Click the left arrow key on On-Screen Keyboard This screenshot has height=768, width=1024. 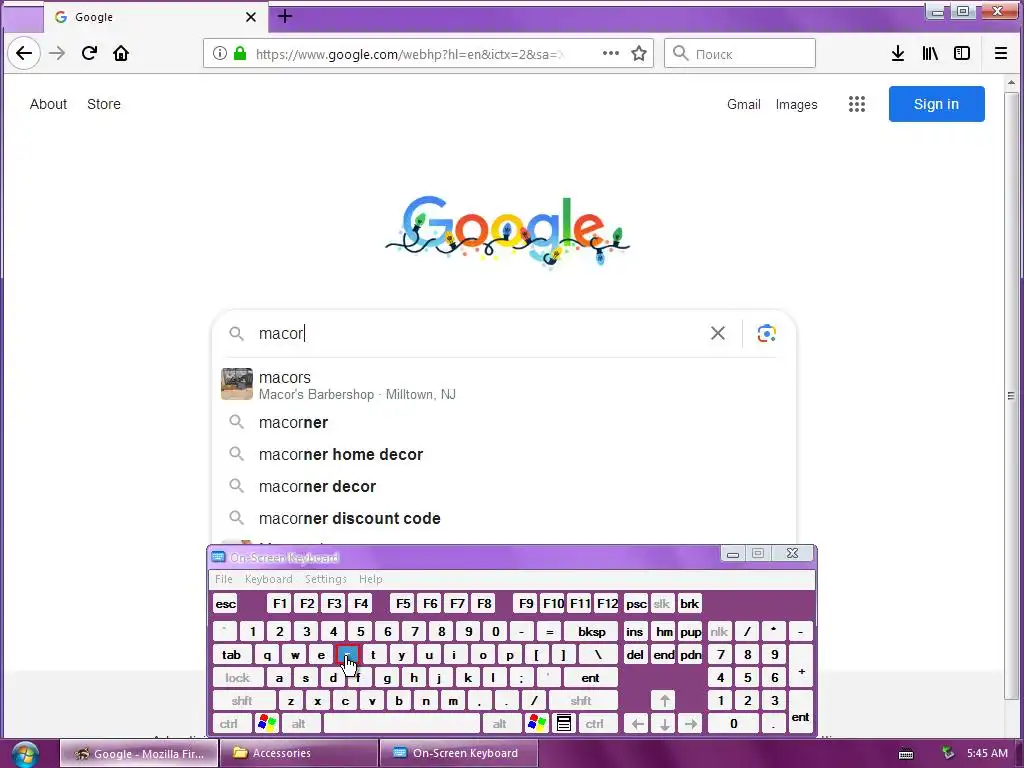pyautogui.click(x=637, y=724)
